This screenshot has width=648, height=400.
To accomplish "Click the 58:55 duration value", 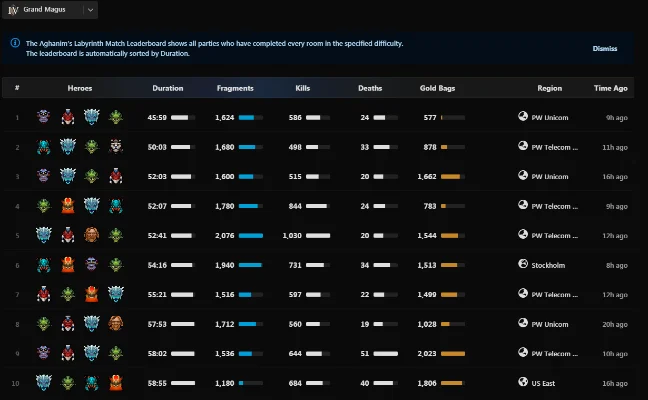I will 157,383.
